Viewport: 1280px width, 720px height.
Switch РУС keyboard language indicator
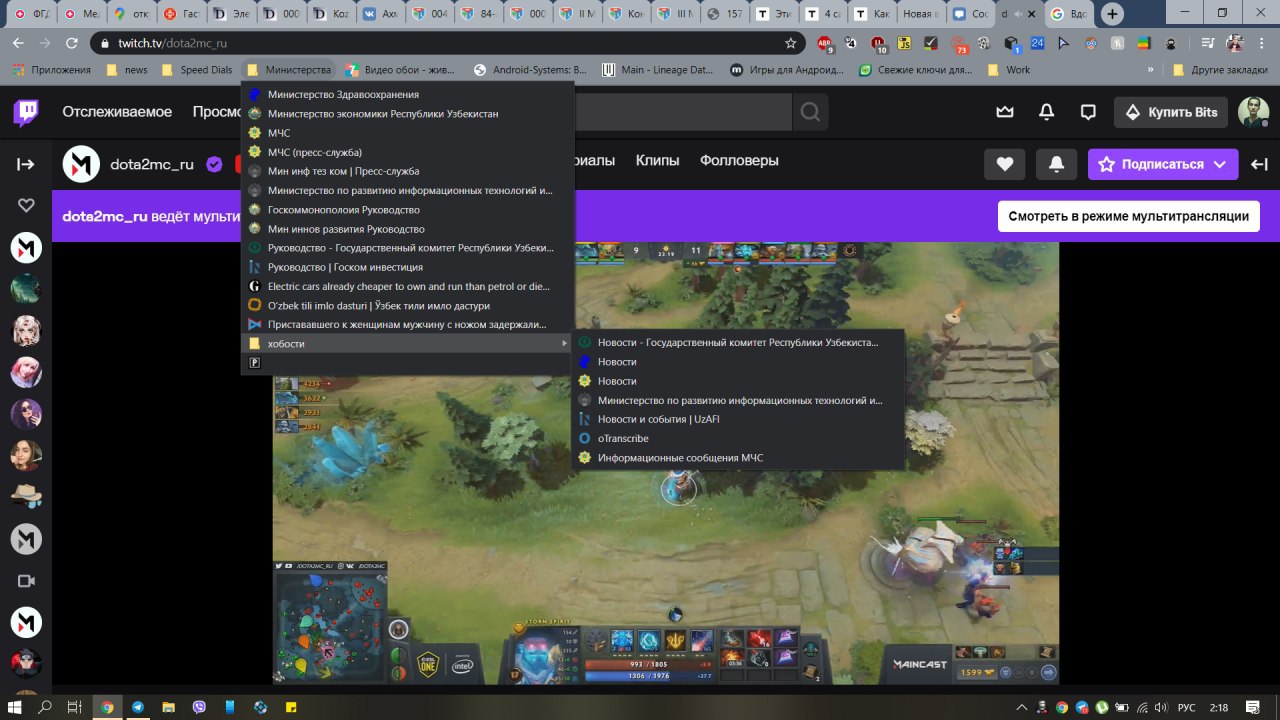[1187, 707]
